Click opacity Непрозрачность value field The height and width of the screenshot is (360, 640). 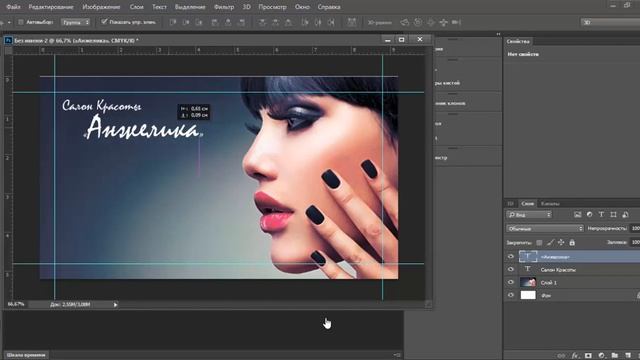(635, 229)
